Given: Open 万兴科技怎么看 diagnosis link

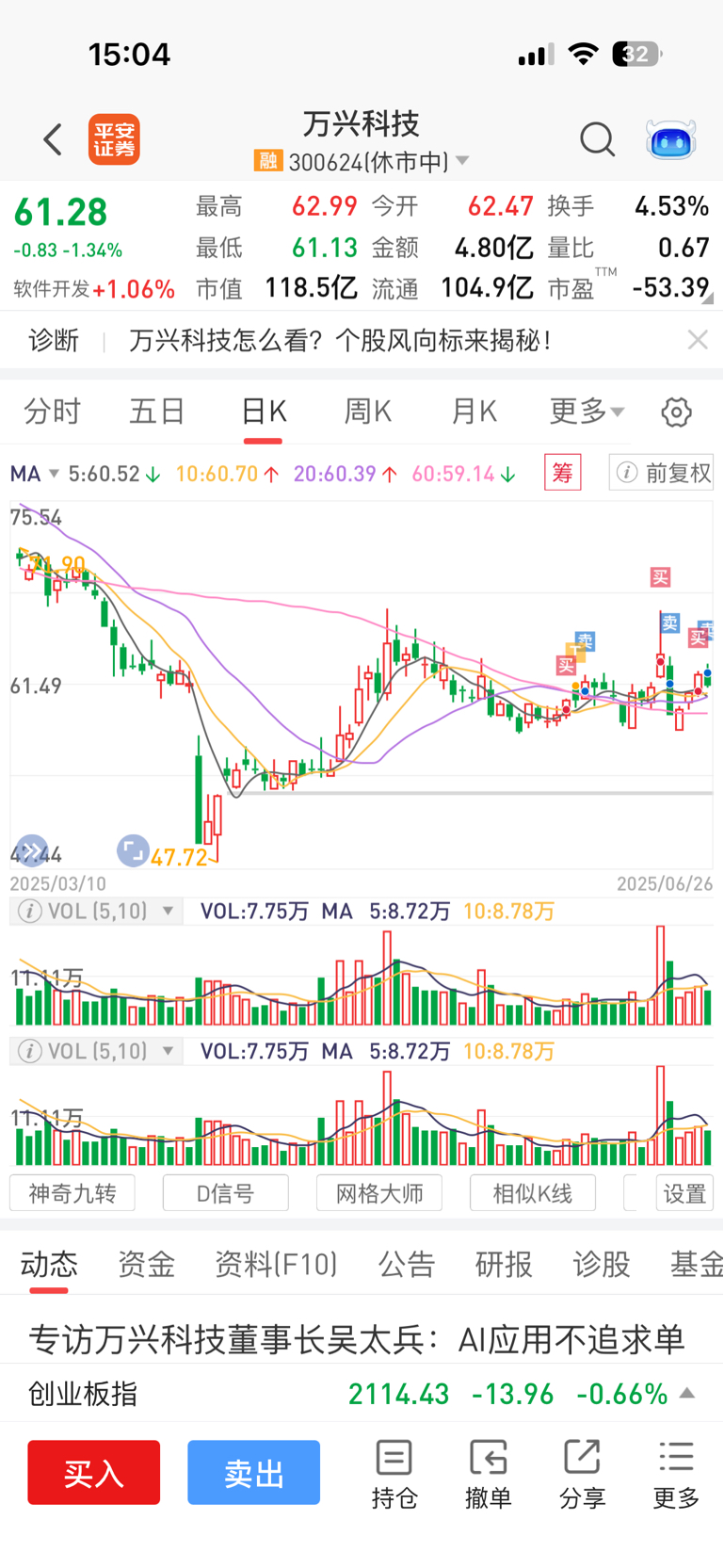Looking at the screenshot, I should (x=341, y=340).
